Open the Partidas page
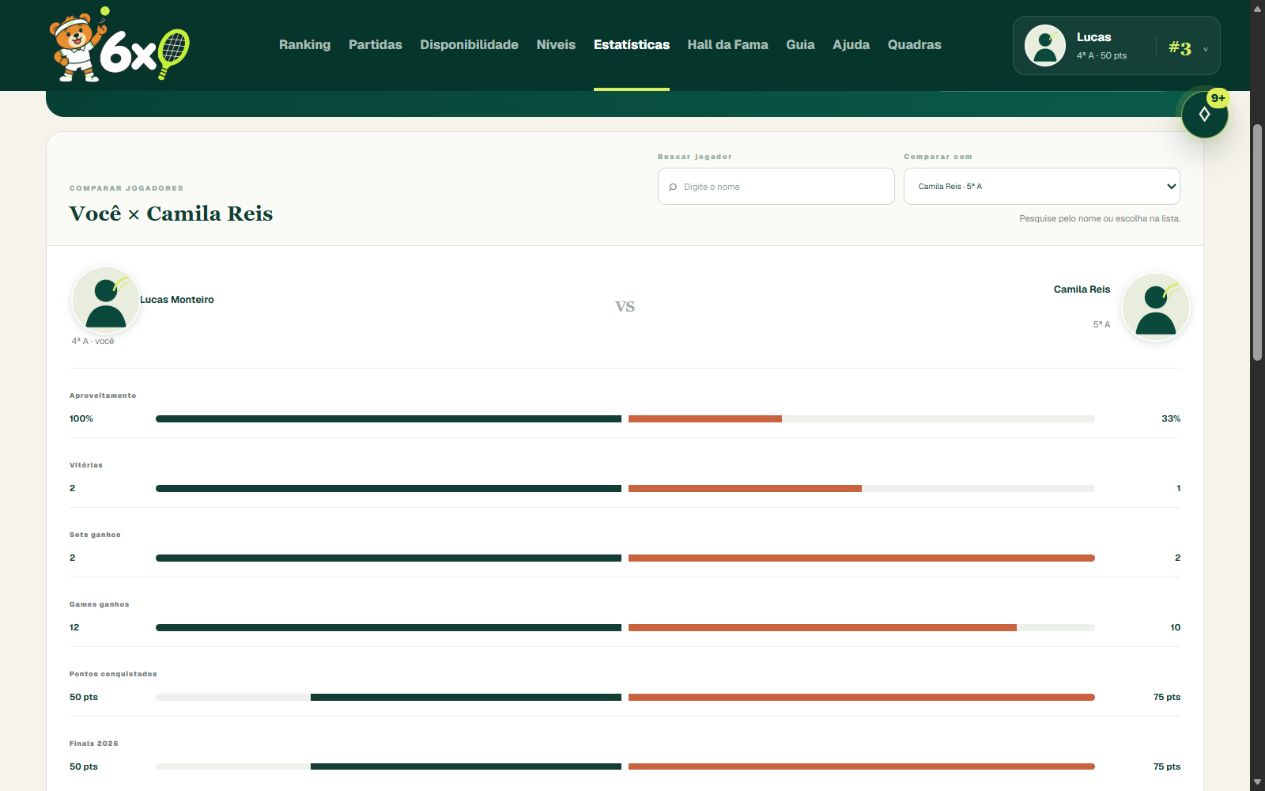1265x791 pixels. [x=375, y=45]
